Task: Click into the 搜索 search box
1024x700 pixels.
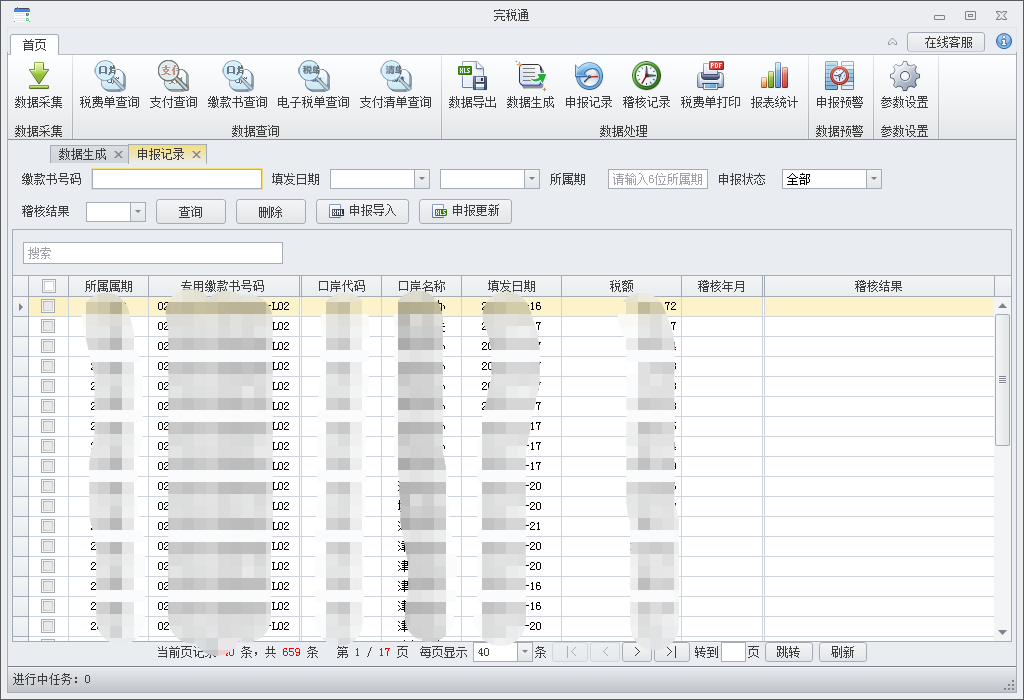Action: coord(153,253)
